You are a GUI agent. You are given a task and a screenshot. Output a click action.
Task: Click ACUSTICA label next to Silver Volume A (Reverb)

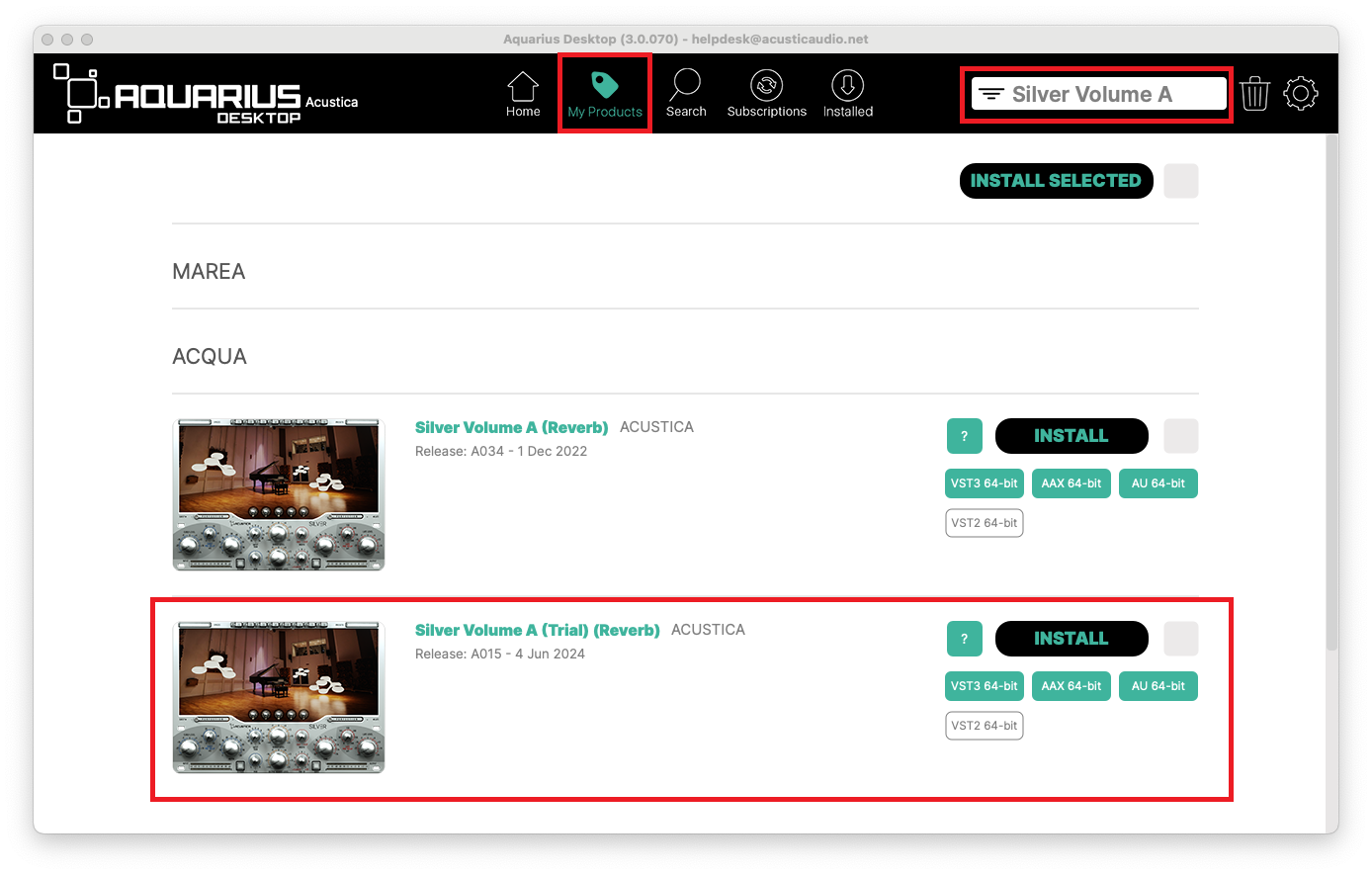click(656, 427)
